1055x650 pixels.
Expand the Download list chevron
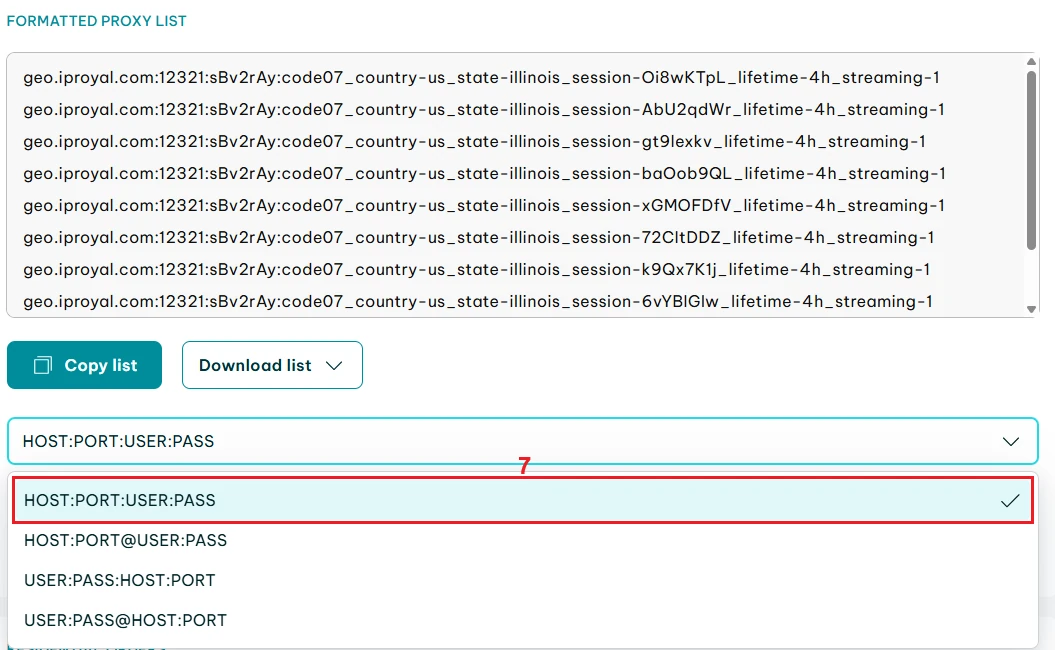[x=335, y=366]
